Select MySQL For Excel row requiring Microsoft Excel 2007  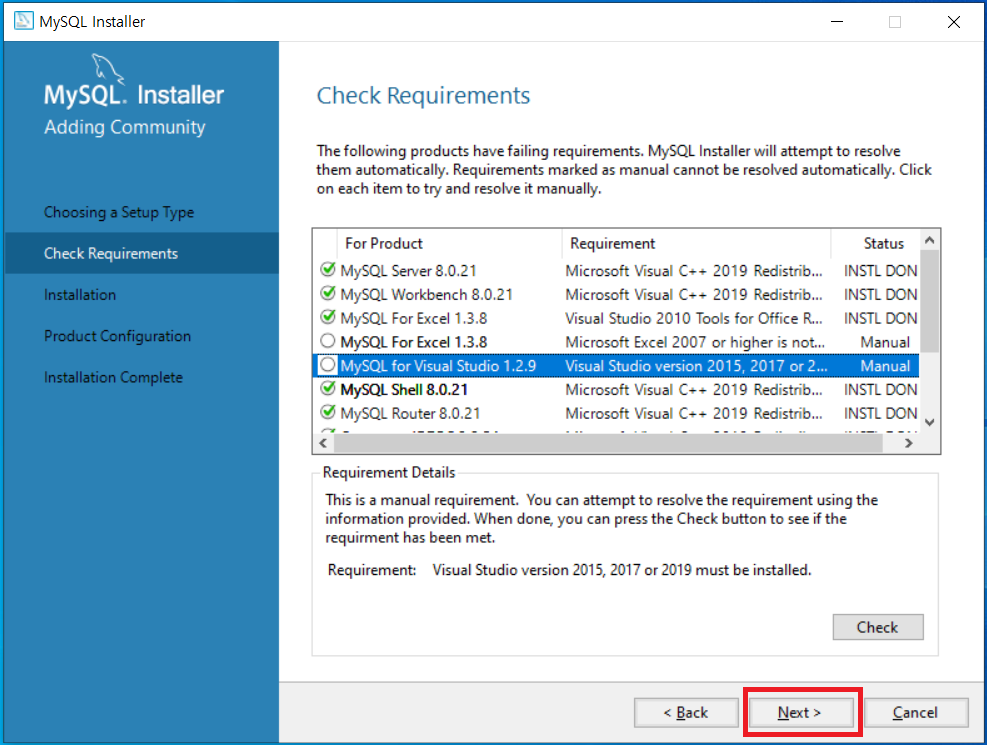[616, 342]
